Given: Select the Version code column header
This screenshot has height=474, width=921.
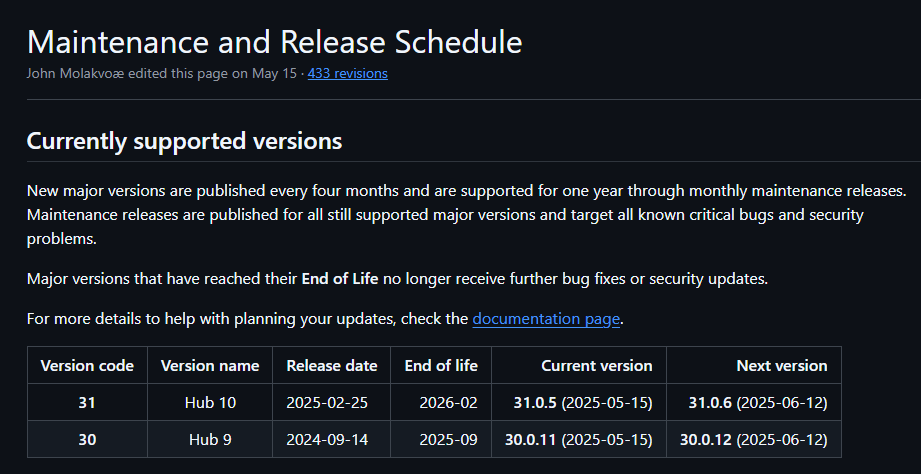Looking at the screenshot, I should (x=87, y=365).
